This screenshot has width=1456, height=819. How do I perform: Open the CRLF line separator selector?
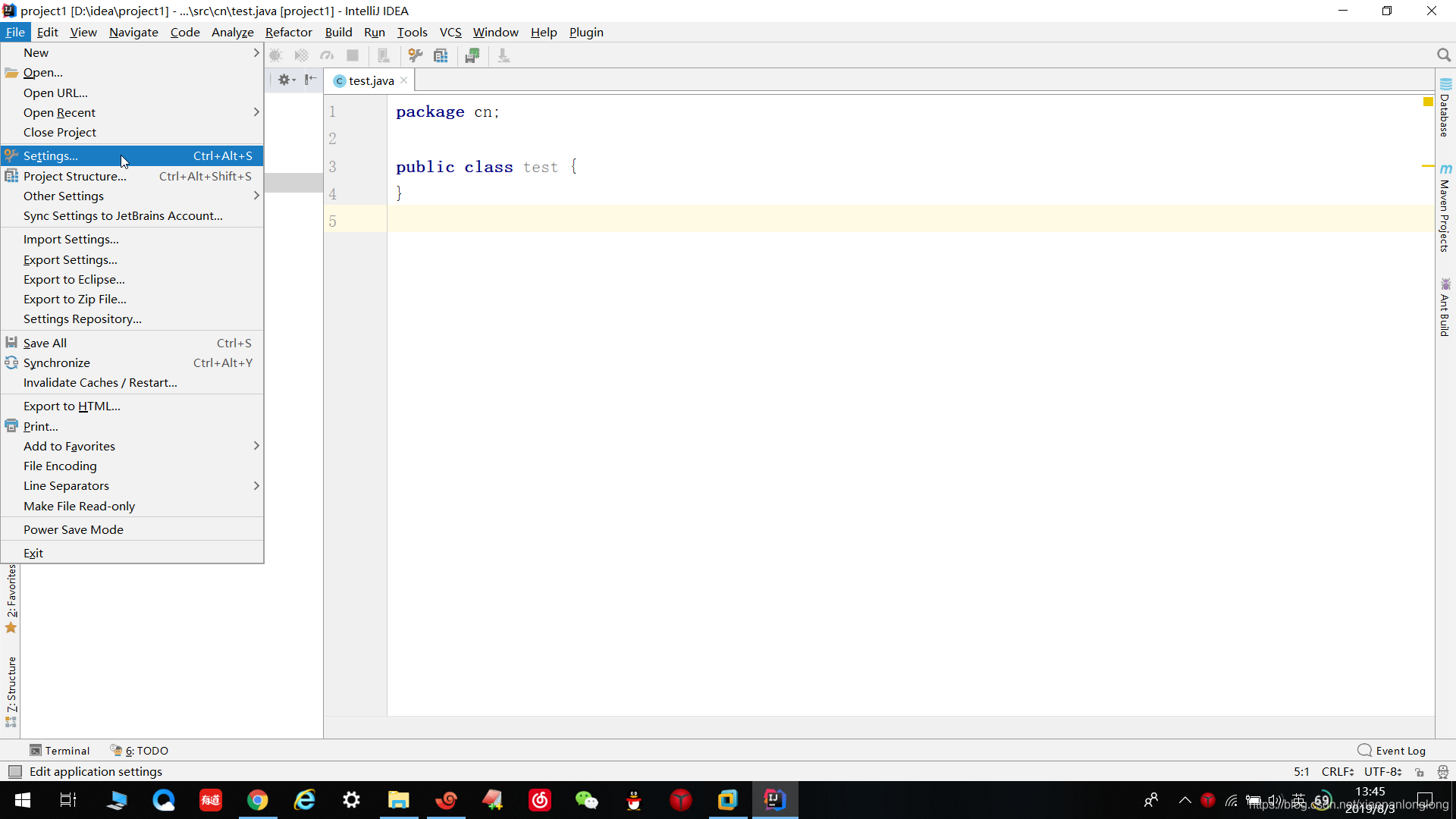[1338, 772]
